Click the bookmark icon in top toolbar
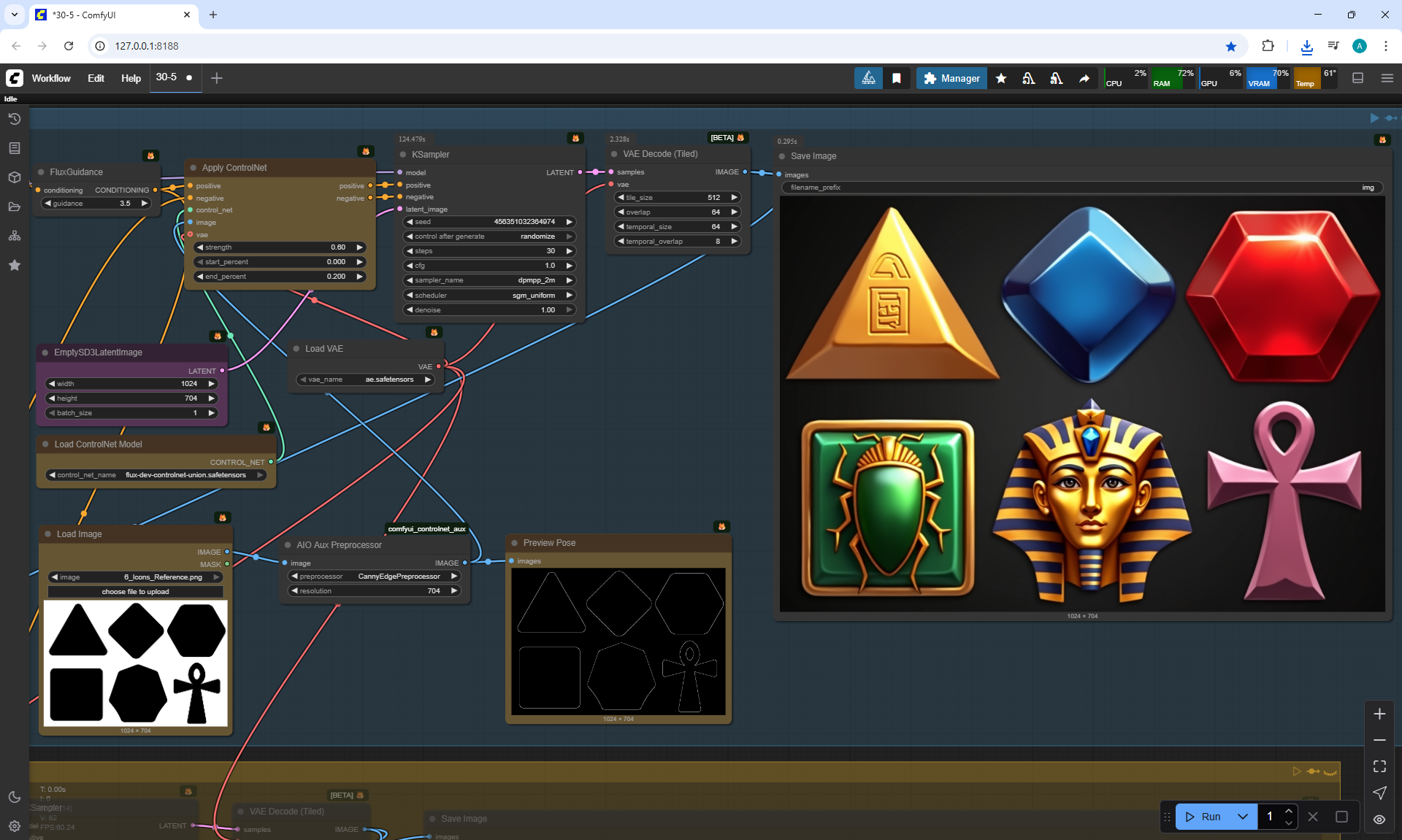This screenshot has height=840, width=1402. [896, 78]
